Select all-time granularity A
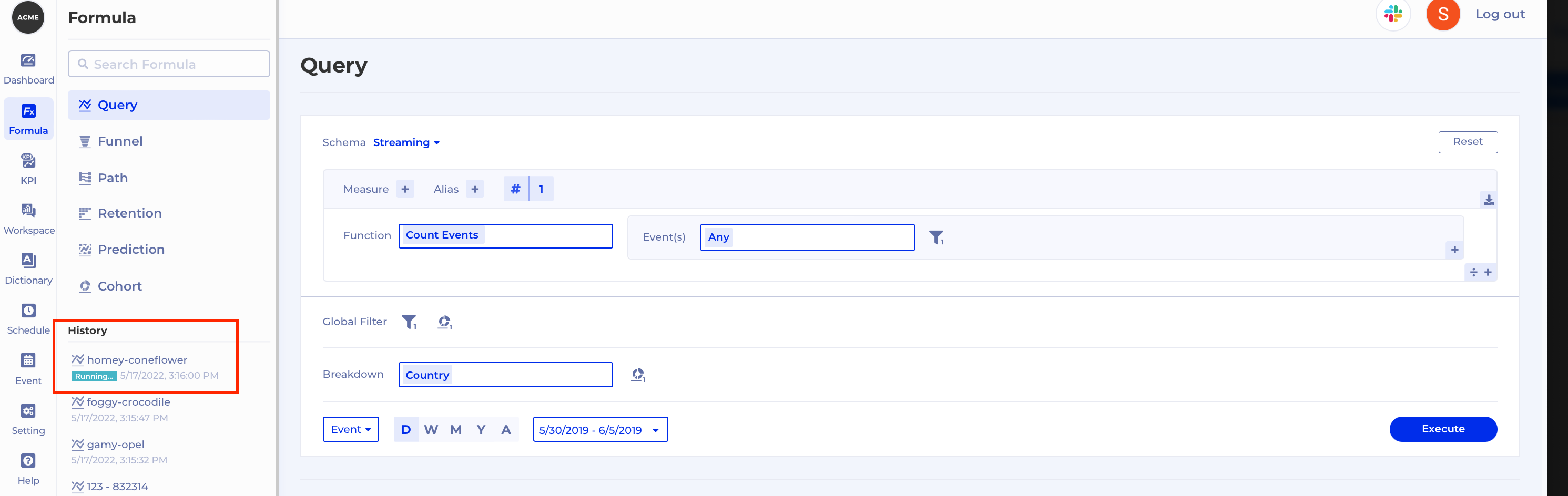The width and height of the screenshot is (1568, 496). pyautogui.click(x=506, y=430)
